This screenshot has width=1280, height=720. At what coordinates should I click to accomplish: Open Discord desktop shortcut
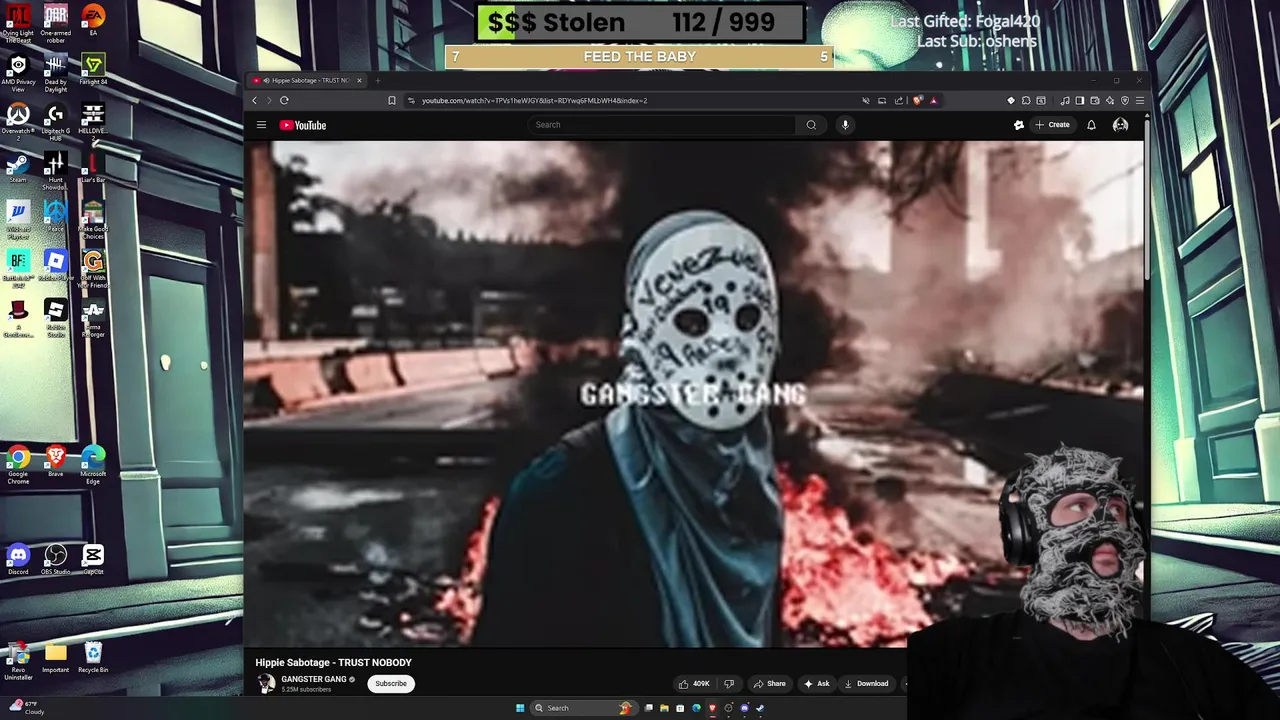(x=18, y=559)
